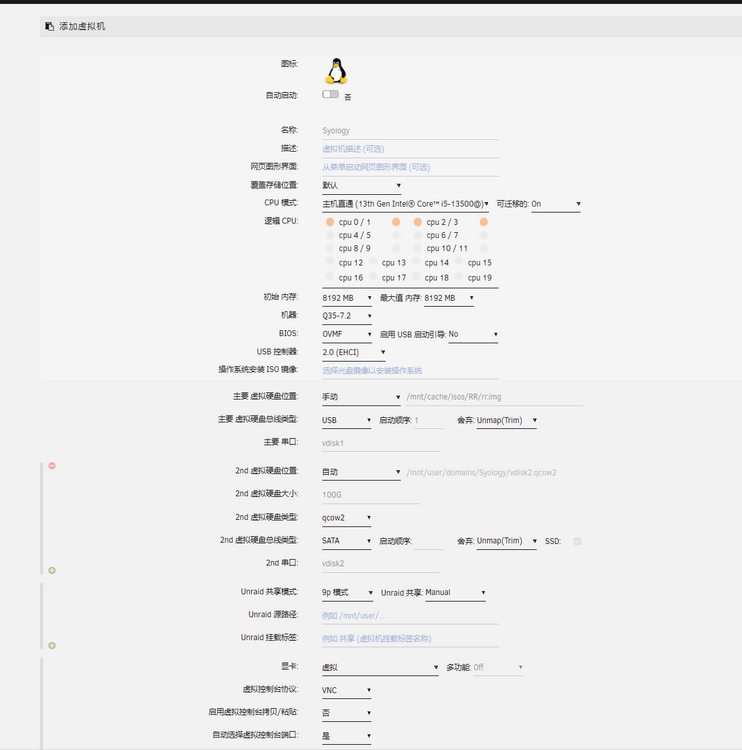
Task: Open the 覆盖存储位置 dropdown showing 默认
Action: pos(361,186)
